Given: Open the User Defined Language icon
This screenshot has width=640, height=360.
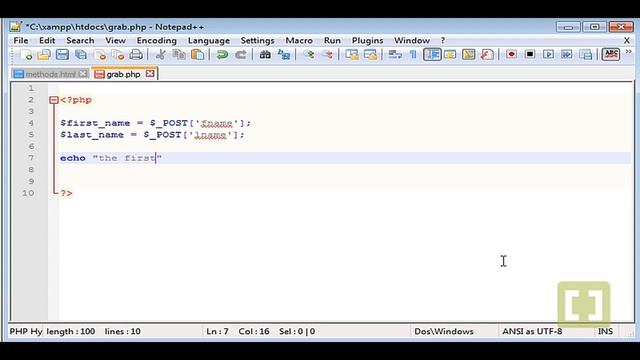Looking at the screenshot, I should (450, 55).
